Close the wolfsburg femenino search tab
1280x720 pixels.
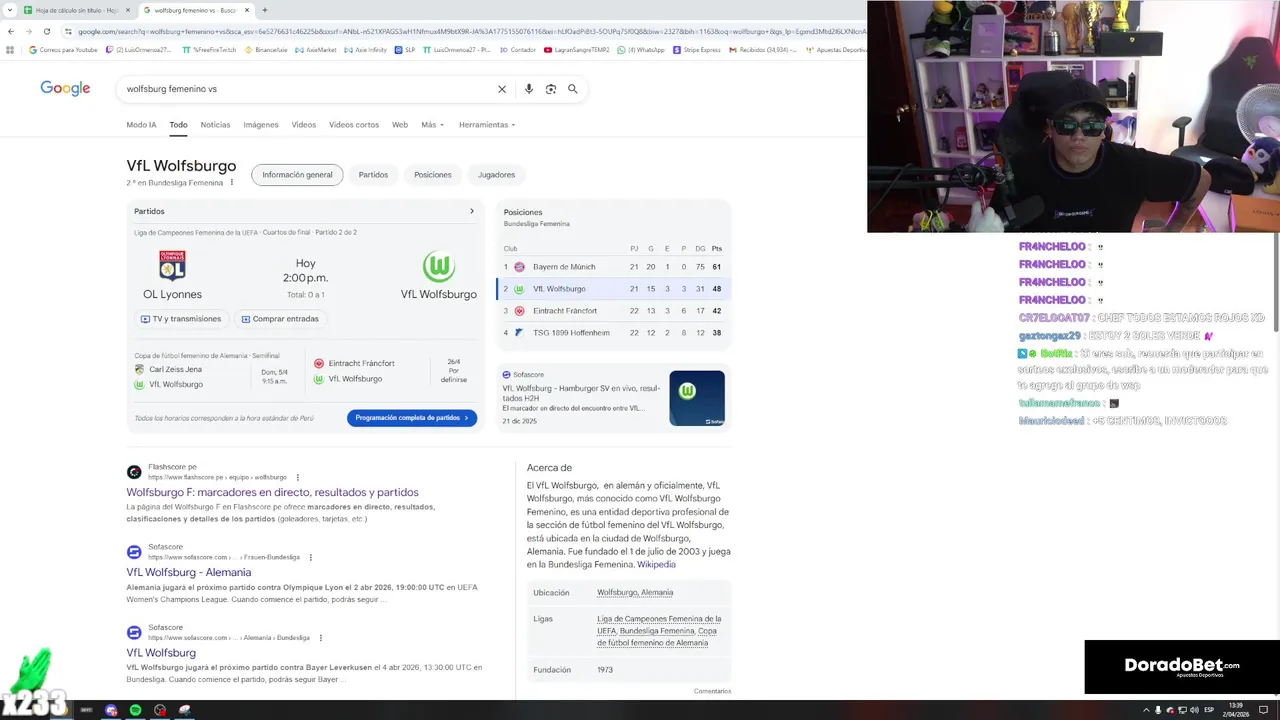247,10
